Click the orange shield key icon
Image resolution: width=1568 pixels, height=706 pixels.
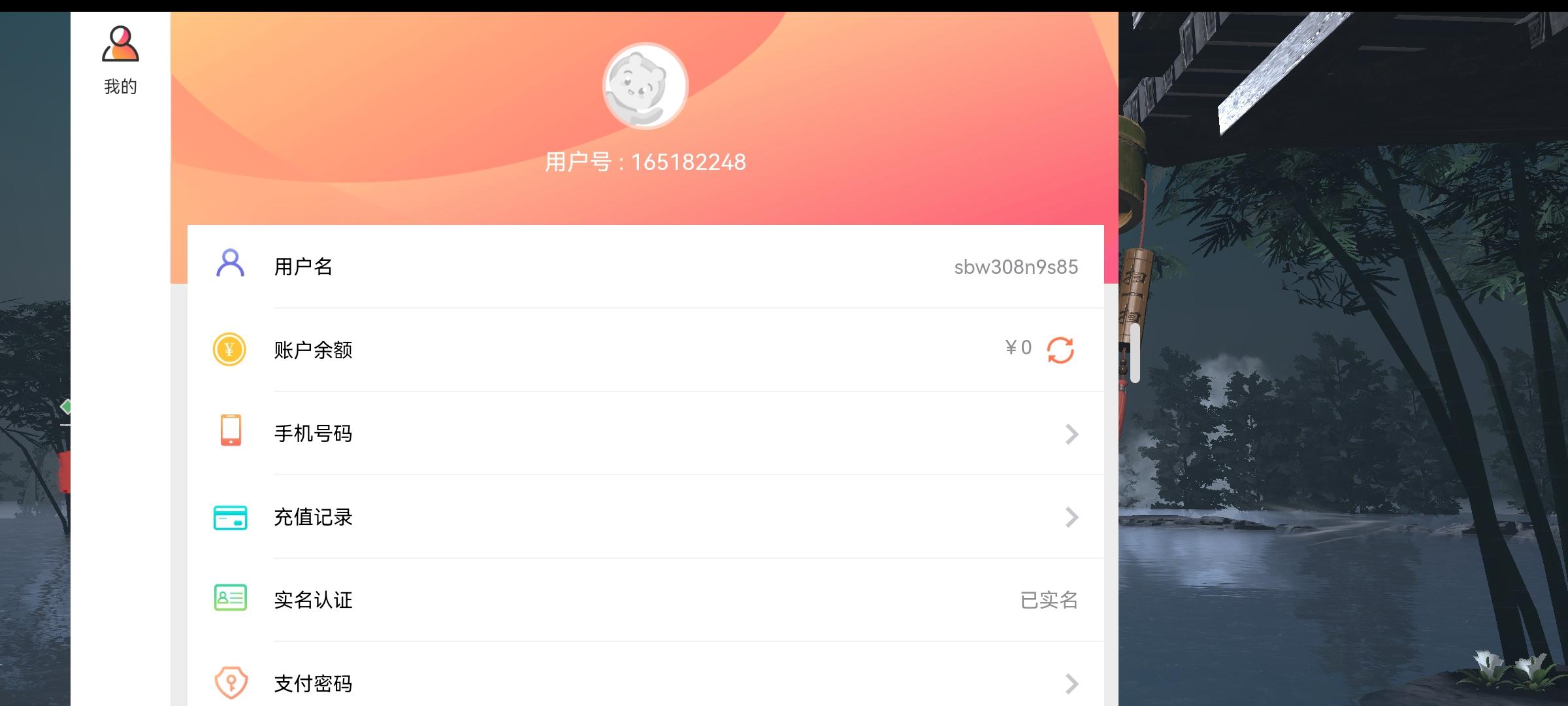tap(231, 682)
